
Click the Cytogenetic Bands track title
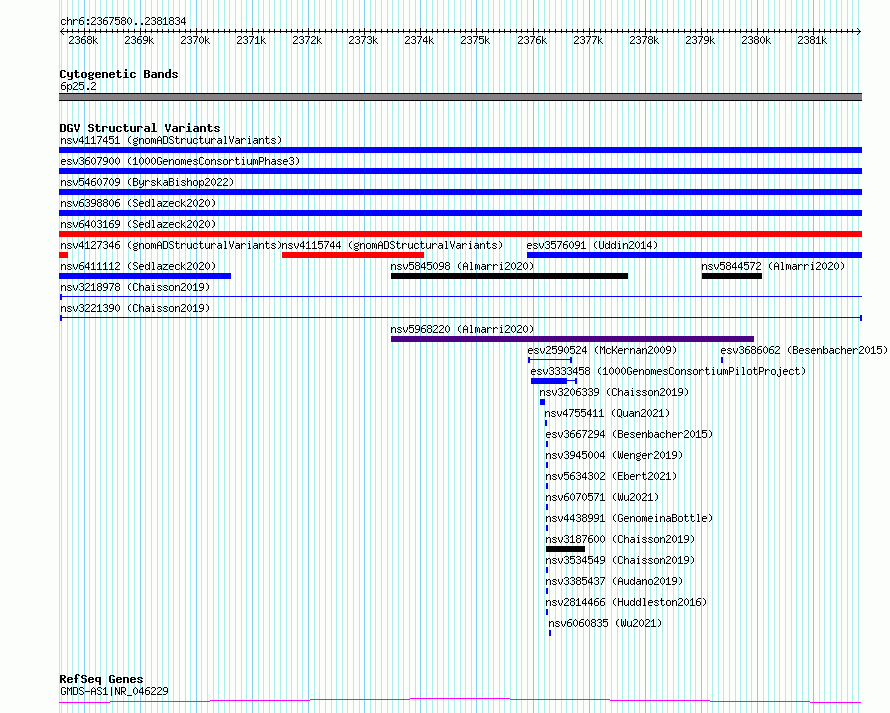119,74
